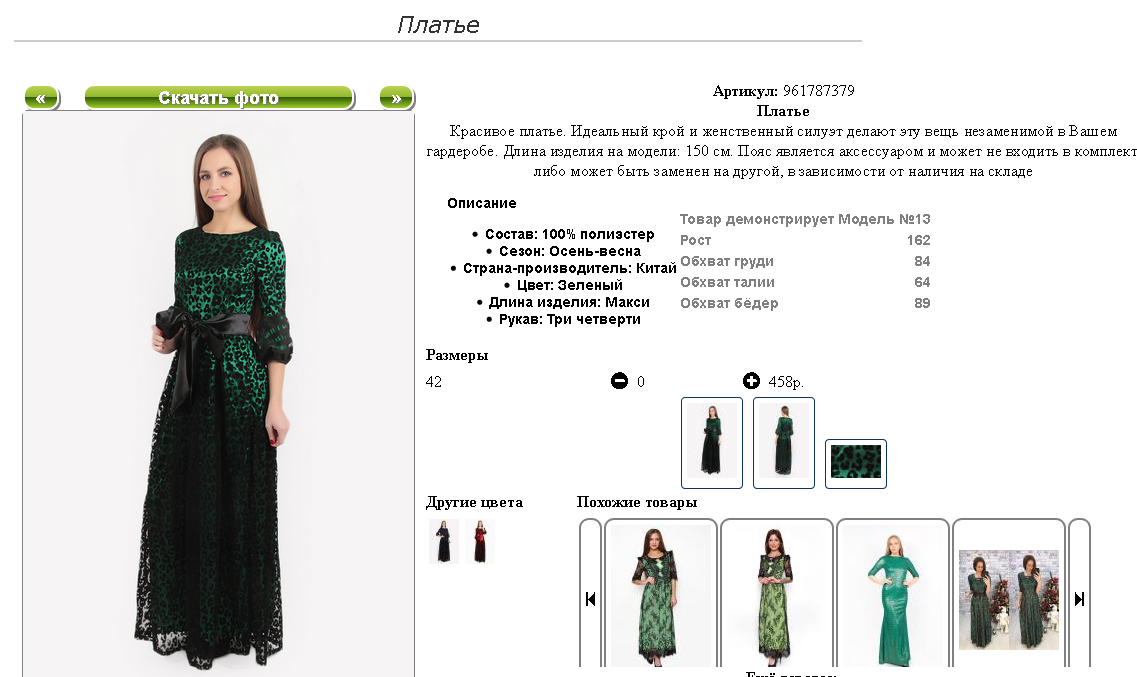
Task: Increase quantity with the plus icon
Action: pos(751,381)
